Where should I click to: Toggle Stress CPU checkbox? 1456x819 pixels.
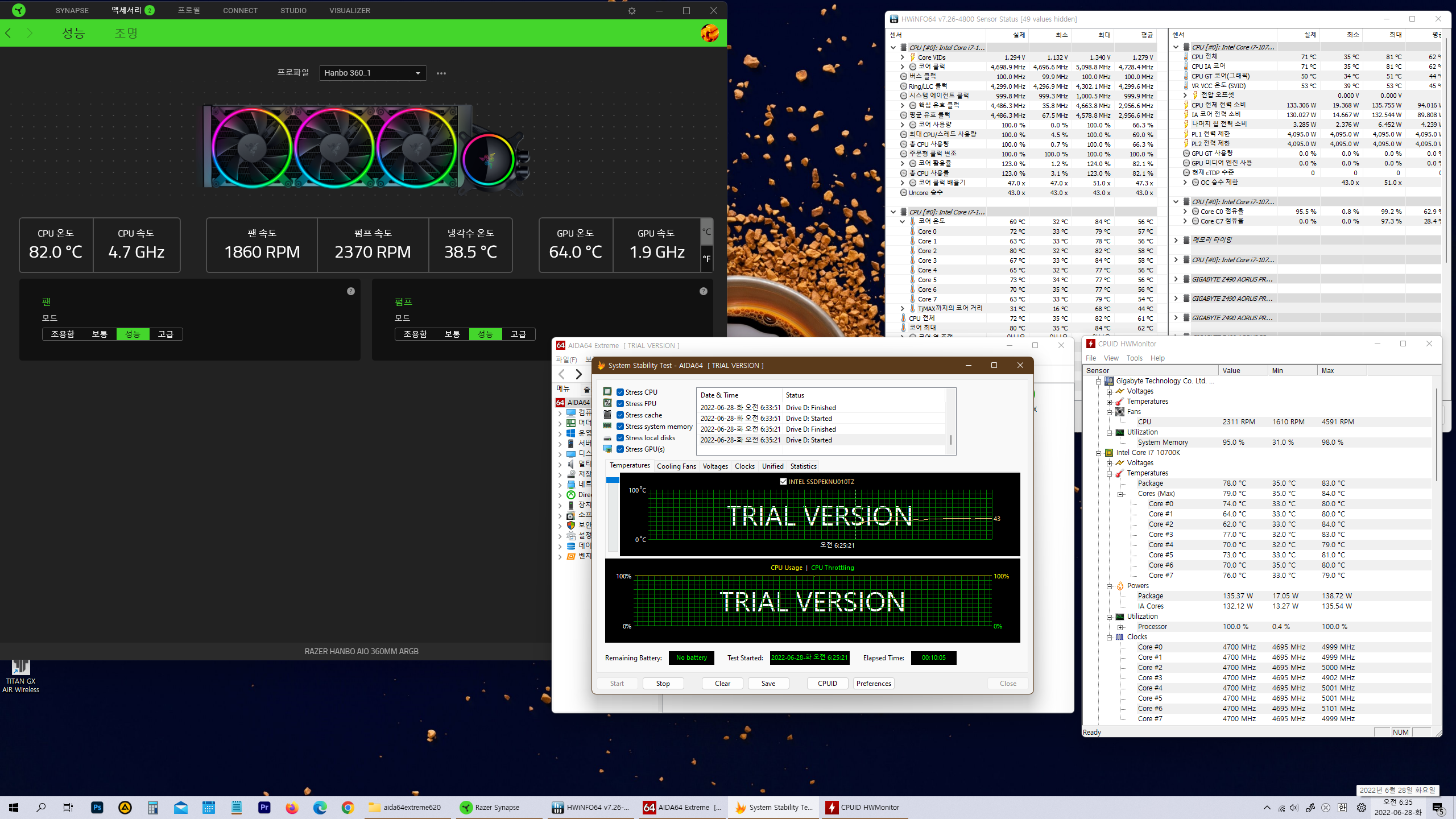pos(621,392)
